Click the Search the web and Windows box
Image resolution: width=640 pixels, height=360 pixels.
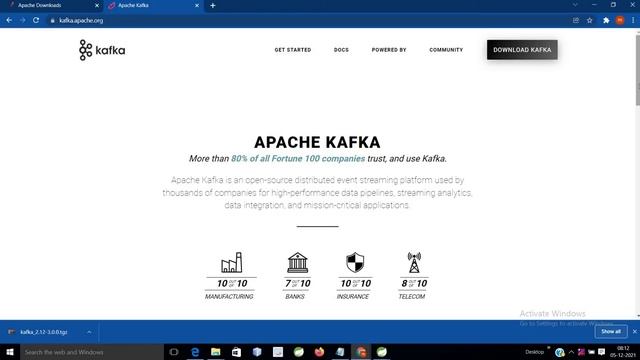(x=92, y=352)
